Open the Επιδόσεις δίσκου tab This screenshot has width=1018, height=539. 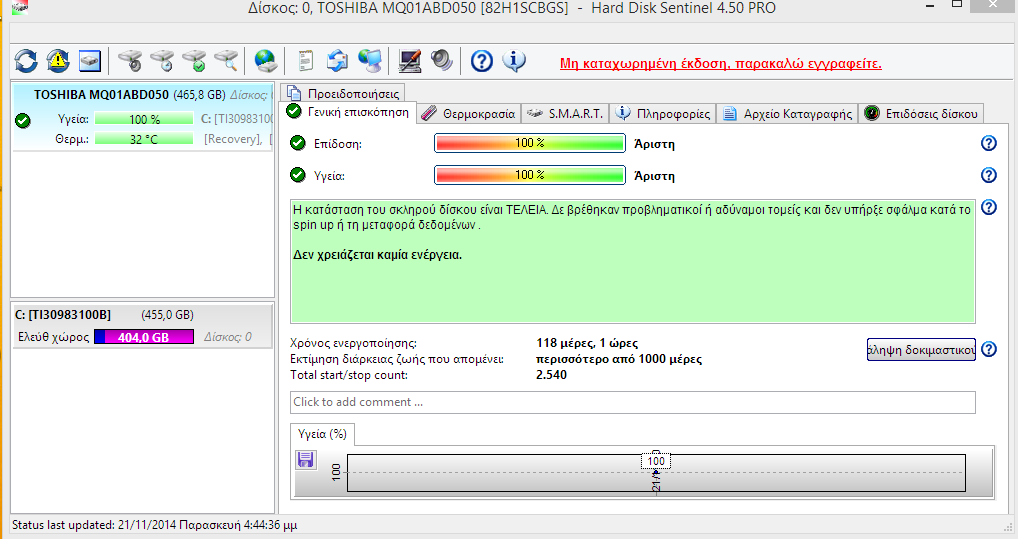coord(921,114)
